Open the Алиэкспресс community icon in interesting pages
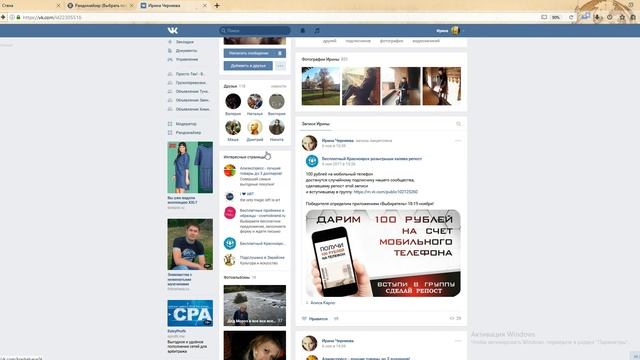This screenshot has width=640, height=360. (230, 171)
